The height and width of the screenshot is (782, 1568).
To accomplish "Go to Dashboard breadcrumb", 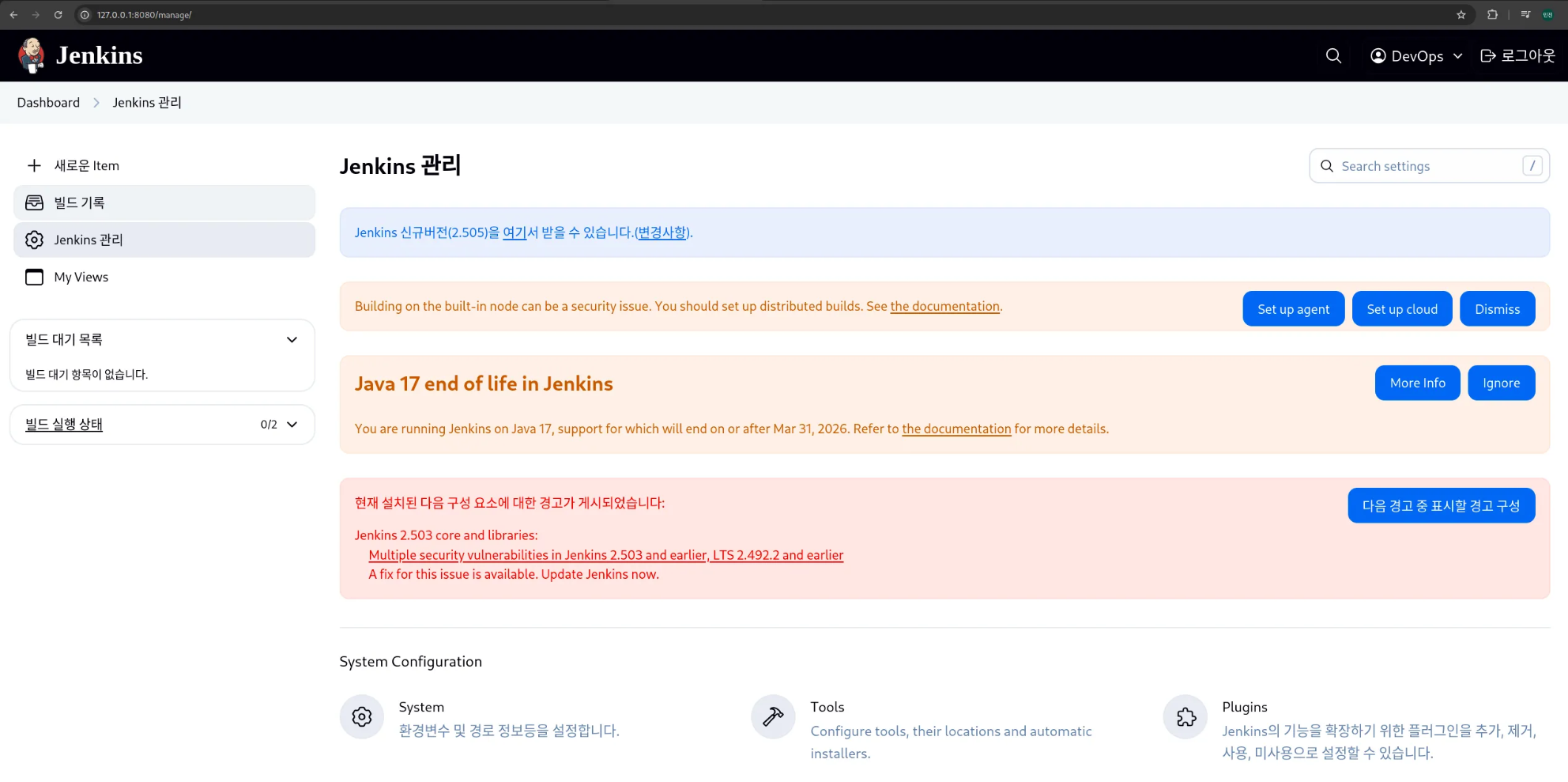I will [x=48, y=103].
